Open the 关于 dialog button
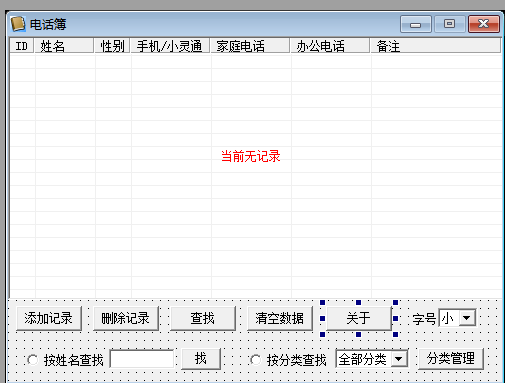 point(359,318)
